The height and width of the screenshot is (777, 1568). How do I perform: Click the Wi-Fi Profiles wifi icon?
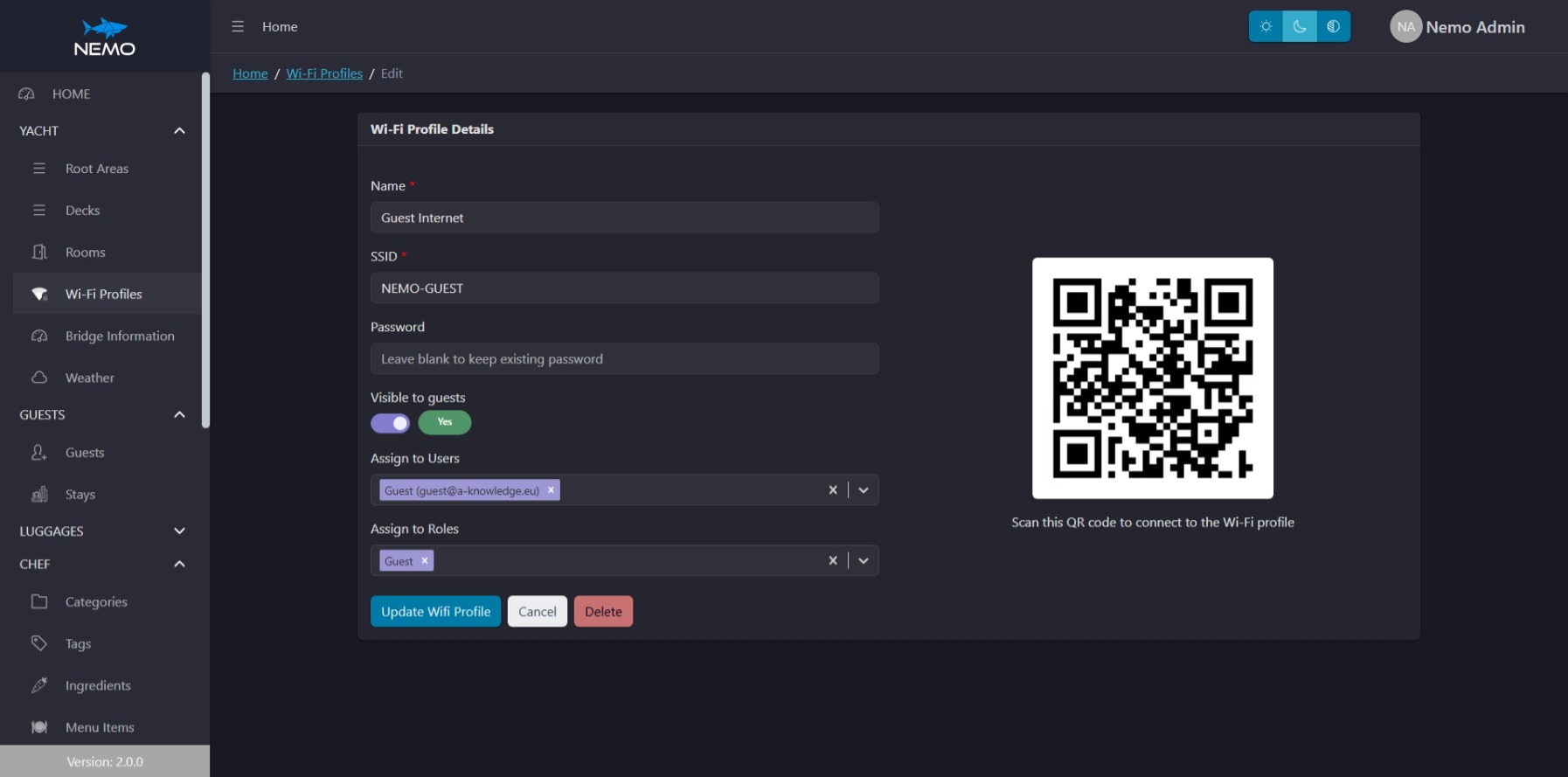tap(39, 294)
